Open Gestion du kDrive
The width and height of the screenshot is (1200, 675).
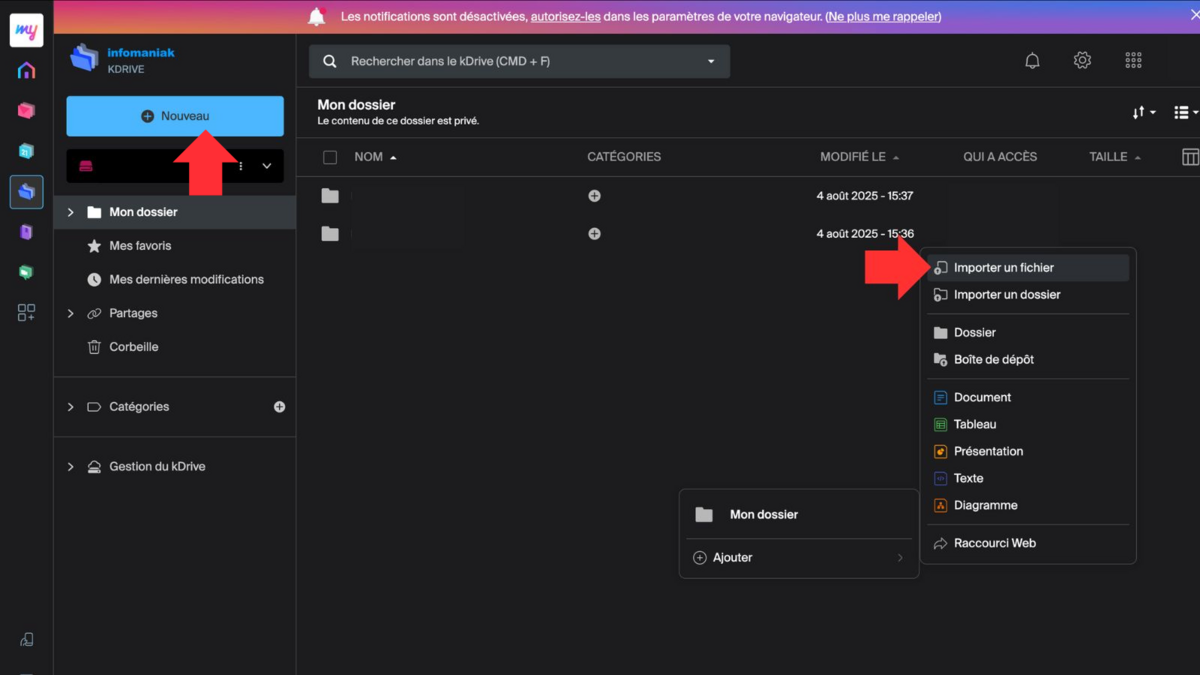(157, 467)
